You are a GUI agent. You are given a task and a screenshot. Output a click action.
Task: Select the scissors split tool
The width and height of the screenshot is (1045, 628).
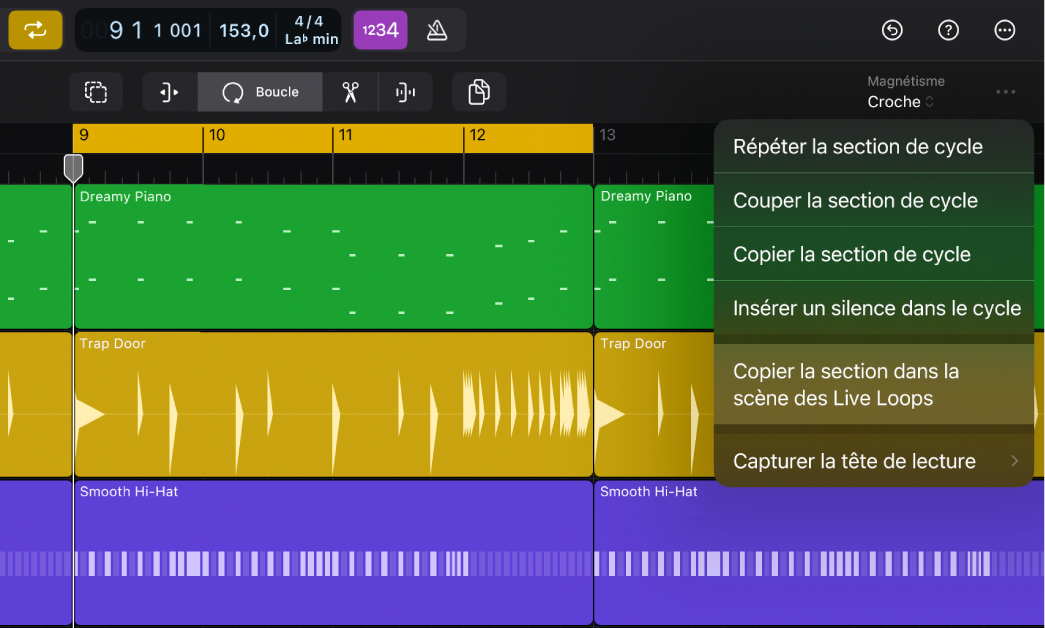348,91
